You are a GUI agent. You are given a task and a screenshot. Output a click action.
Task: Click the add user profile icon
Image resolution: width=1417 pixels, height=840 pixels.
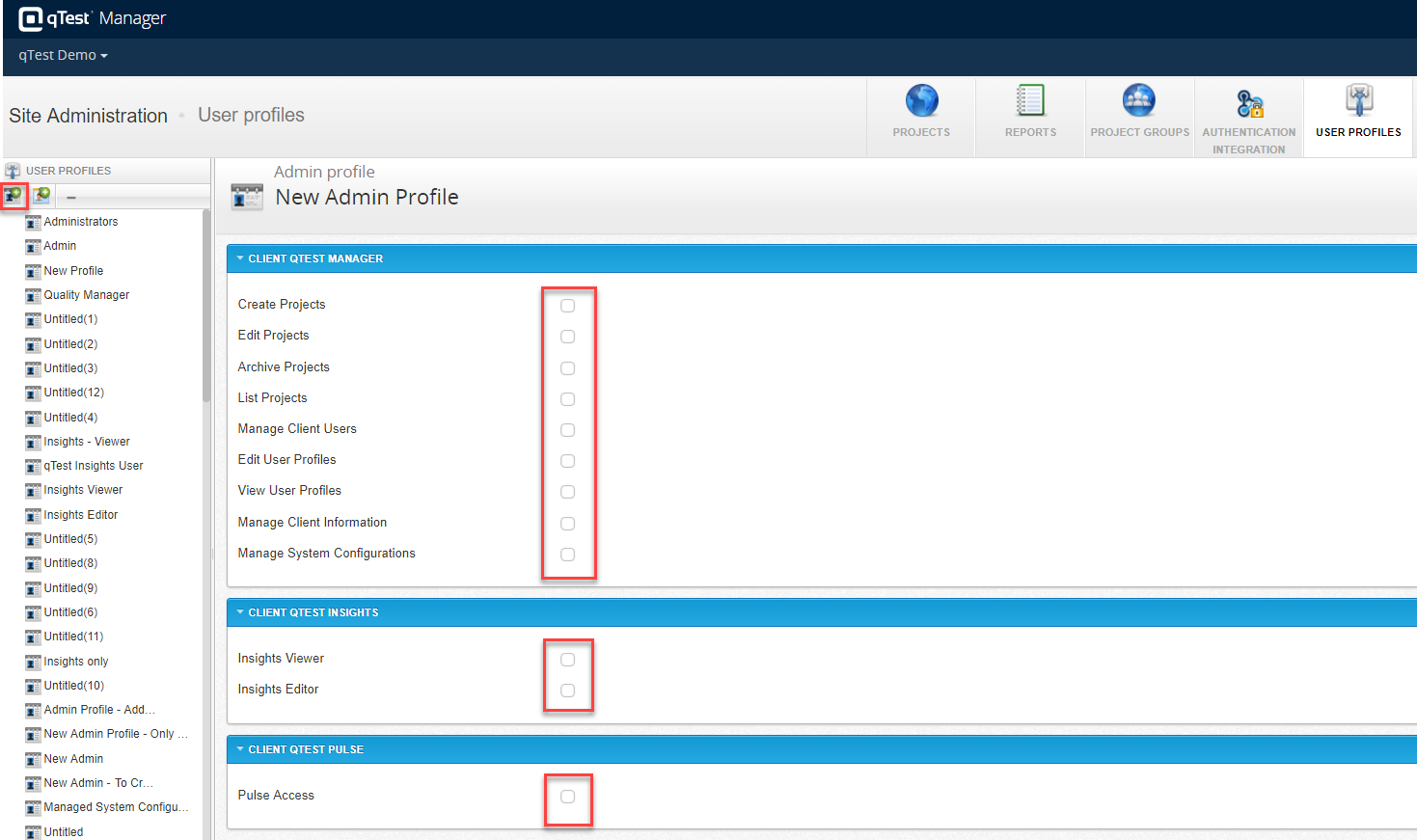41,196
